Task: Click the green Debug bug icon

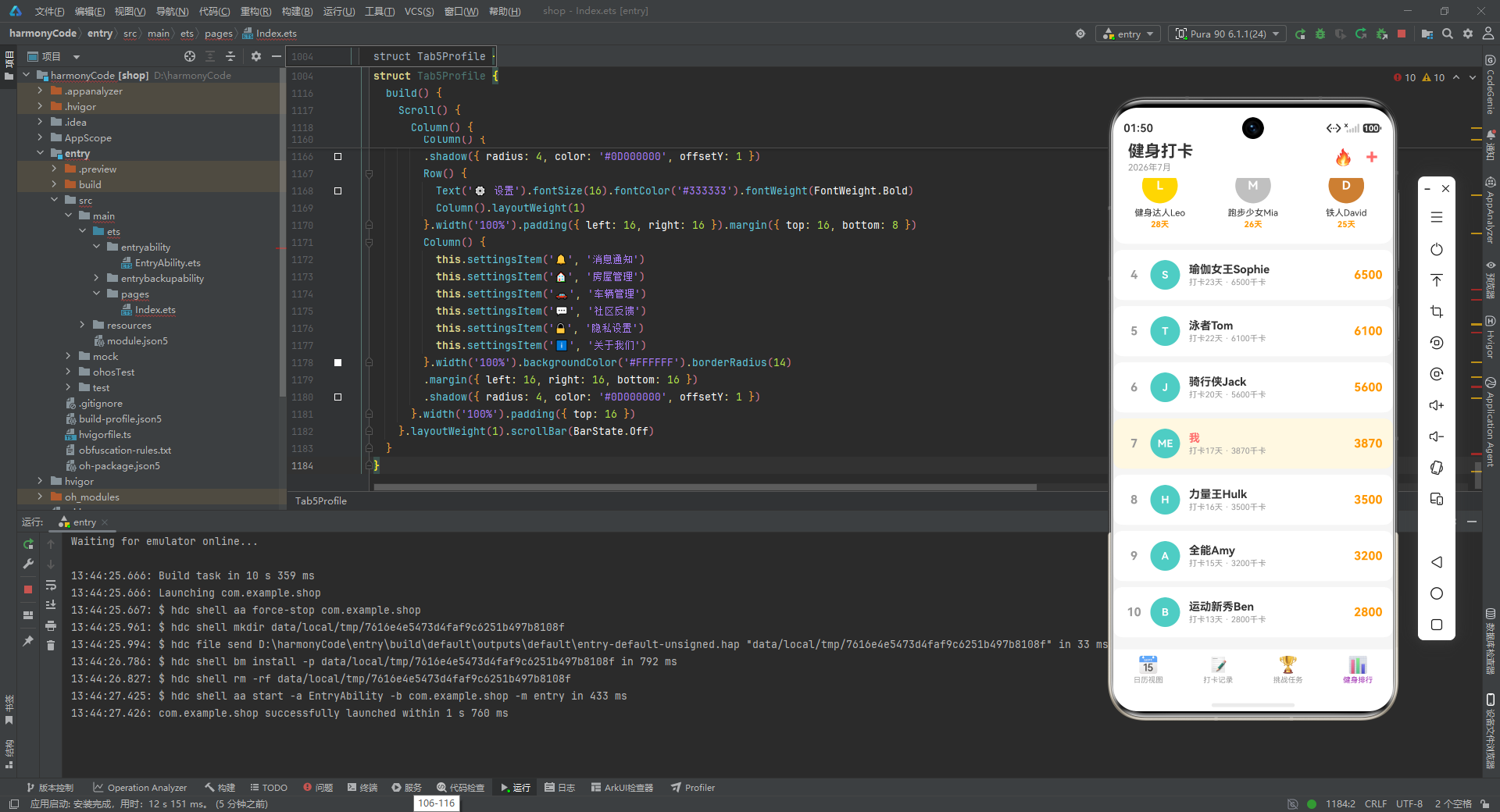Action: click(1320, 34)
